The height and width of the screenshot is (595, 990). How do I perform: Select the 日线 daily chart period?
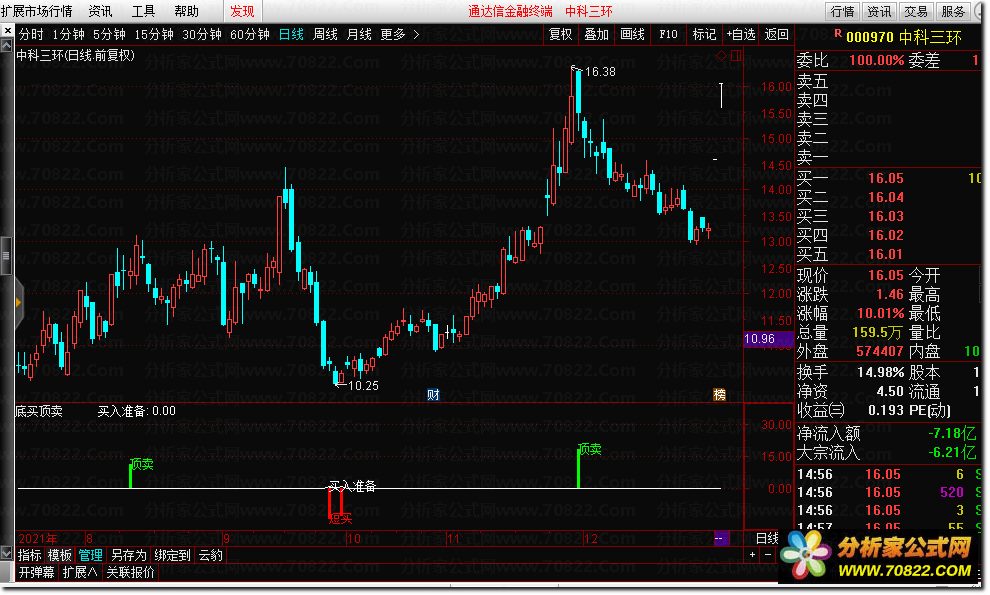click(291, 34)
